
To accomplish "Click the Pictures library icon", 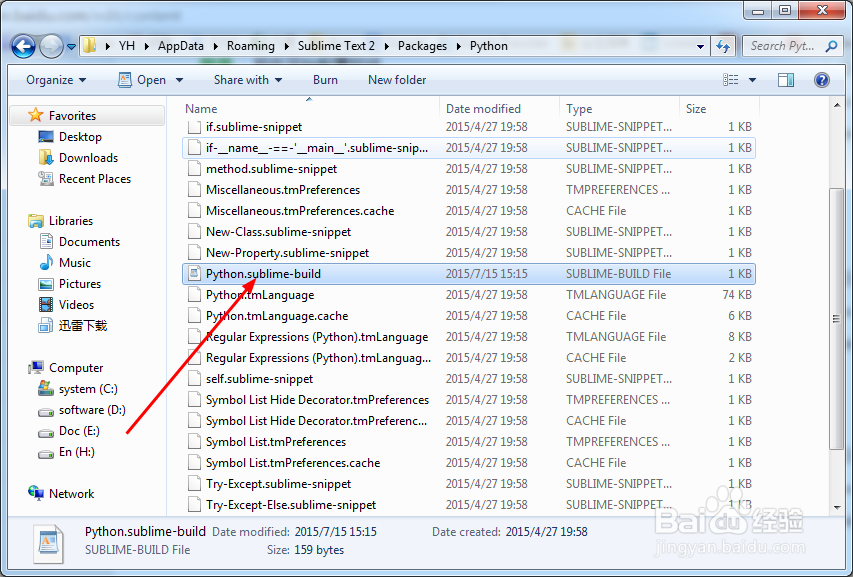I will click(x=46, y=284).
